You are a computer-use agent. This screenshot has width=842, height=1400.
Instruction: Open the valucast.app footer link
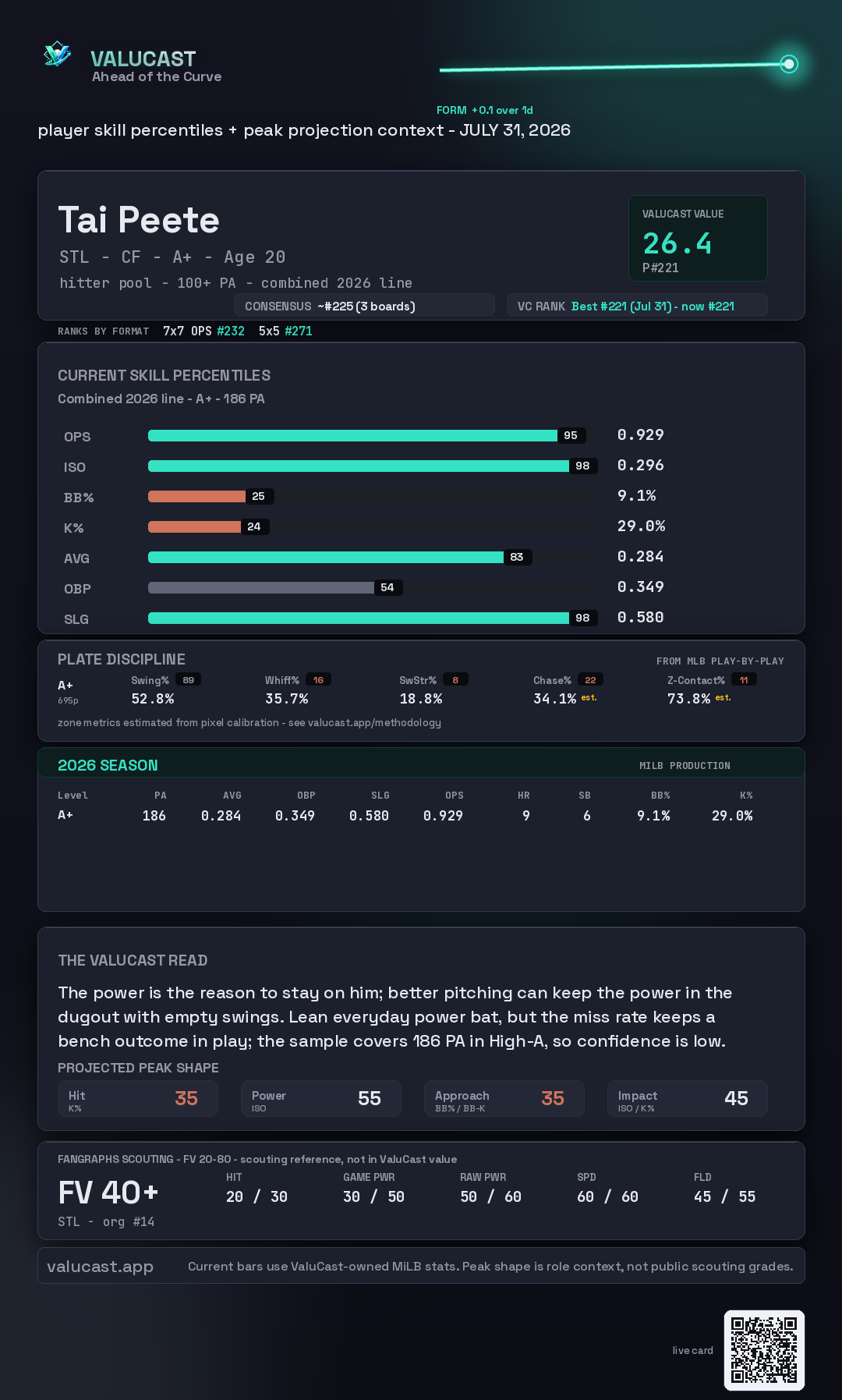[x=100, y=1266]
